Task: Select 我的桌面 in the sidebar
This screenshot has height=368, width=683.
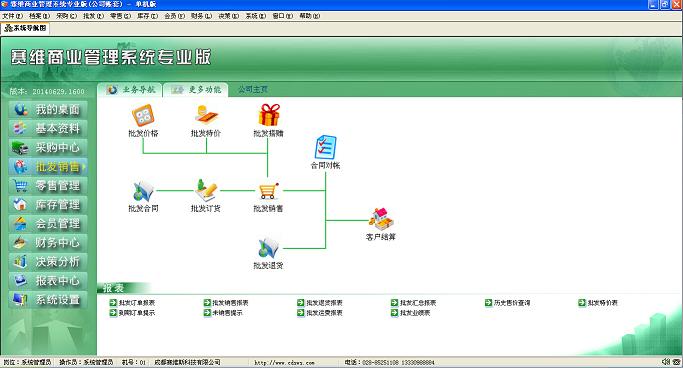Action: 48,109
